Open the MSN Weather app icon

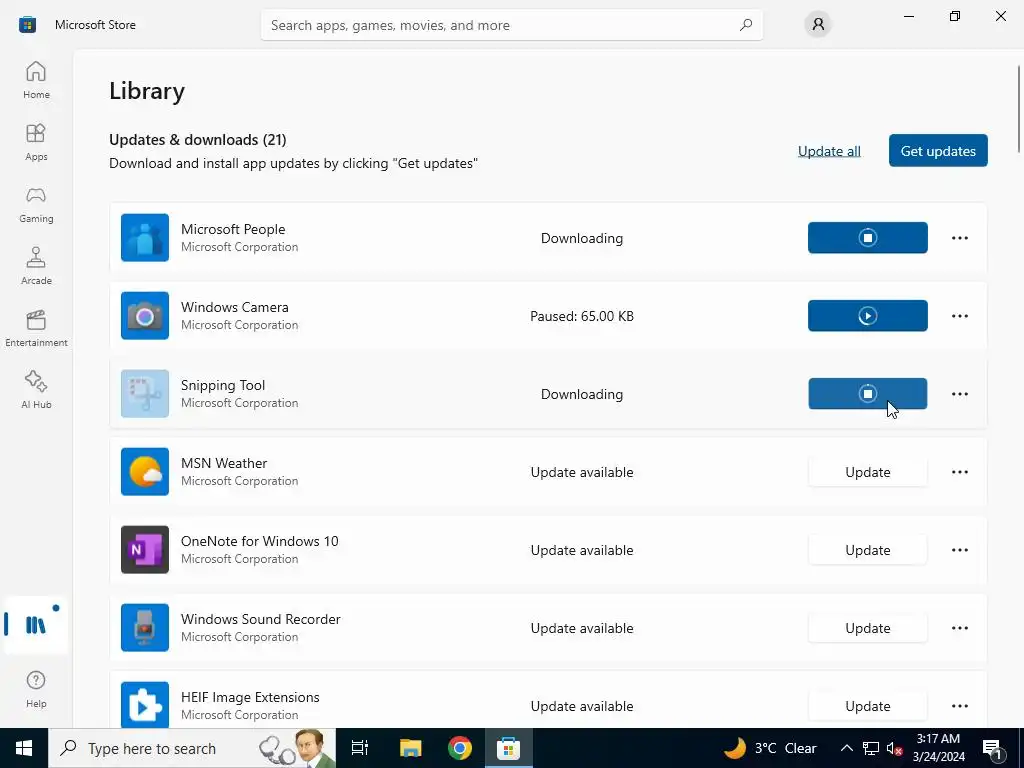145,472
